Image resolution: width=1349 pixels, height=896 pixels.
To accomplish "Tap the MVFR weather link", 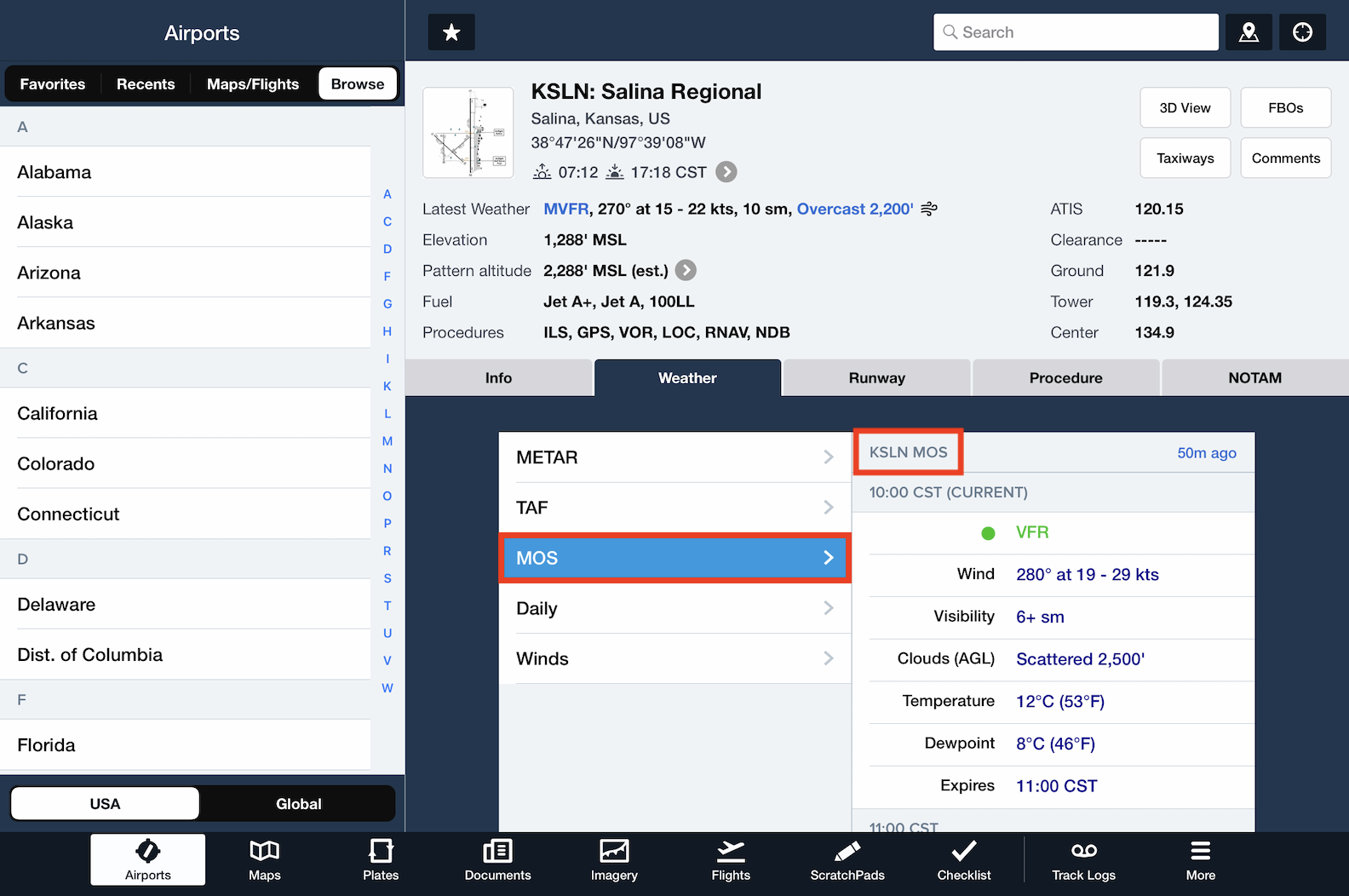I will pos(566,209).
